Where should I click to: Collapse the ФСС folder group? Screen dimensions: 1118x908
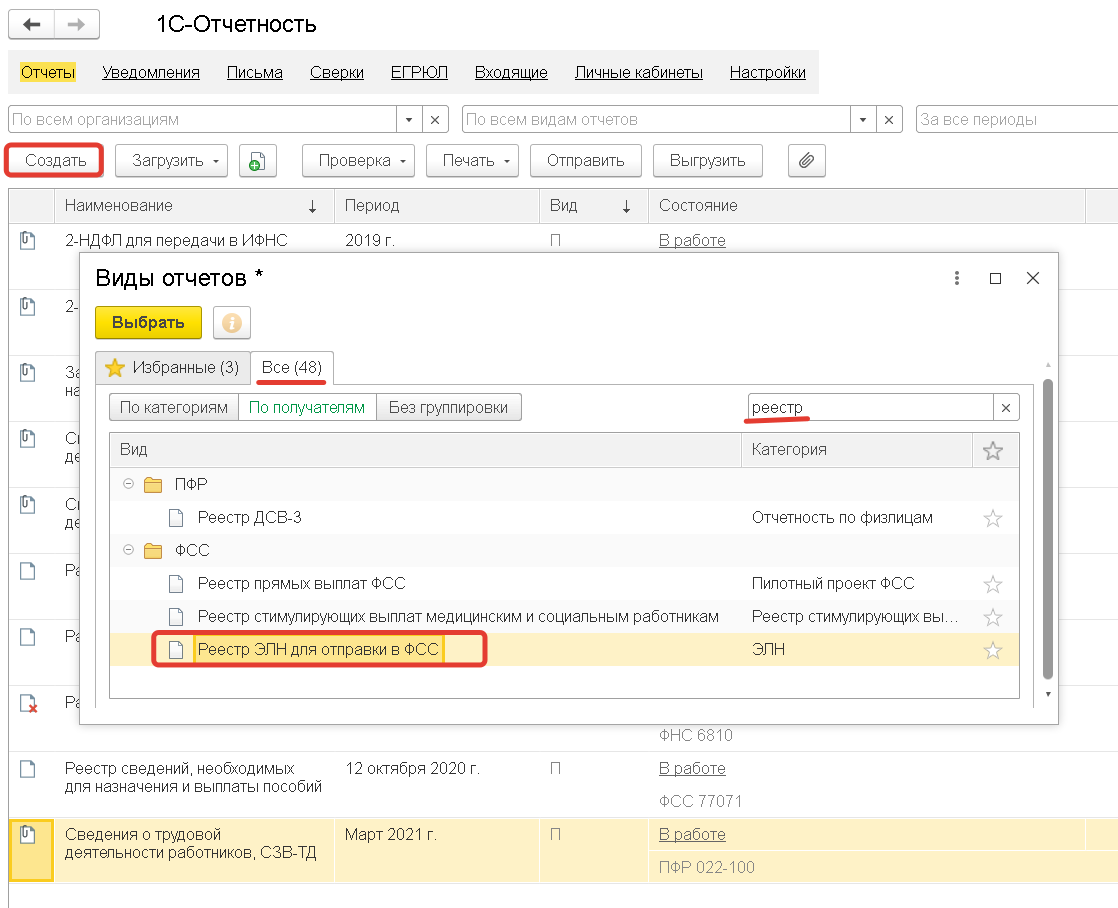click(128, 551)
